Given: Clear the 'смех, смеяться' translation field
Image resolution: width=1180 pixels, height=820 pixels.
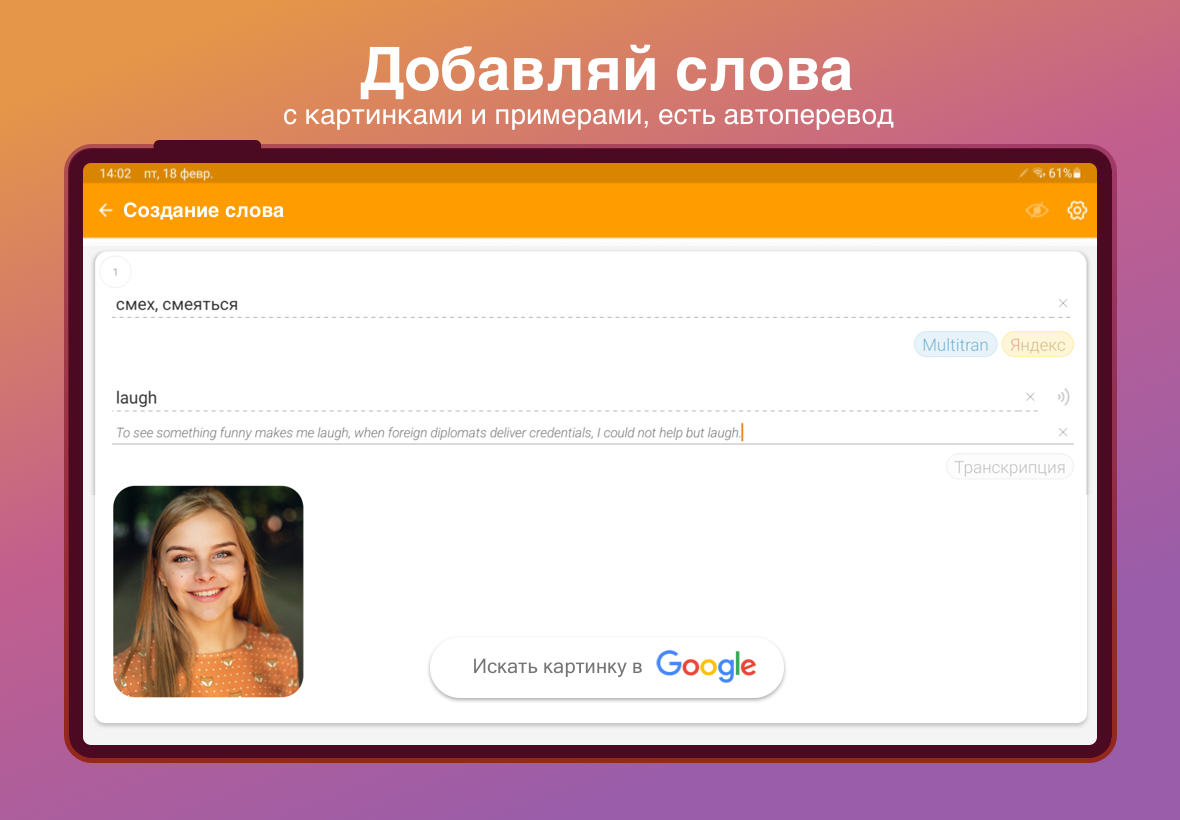Looking at the screenshot, I should 1063,303.
